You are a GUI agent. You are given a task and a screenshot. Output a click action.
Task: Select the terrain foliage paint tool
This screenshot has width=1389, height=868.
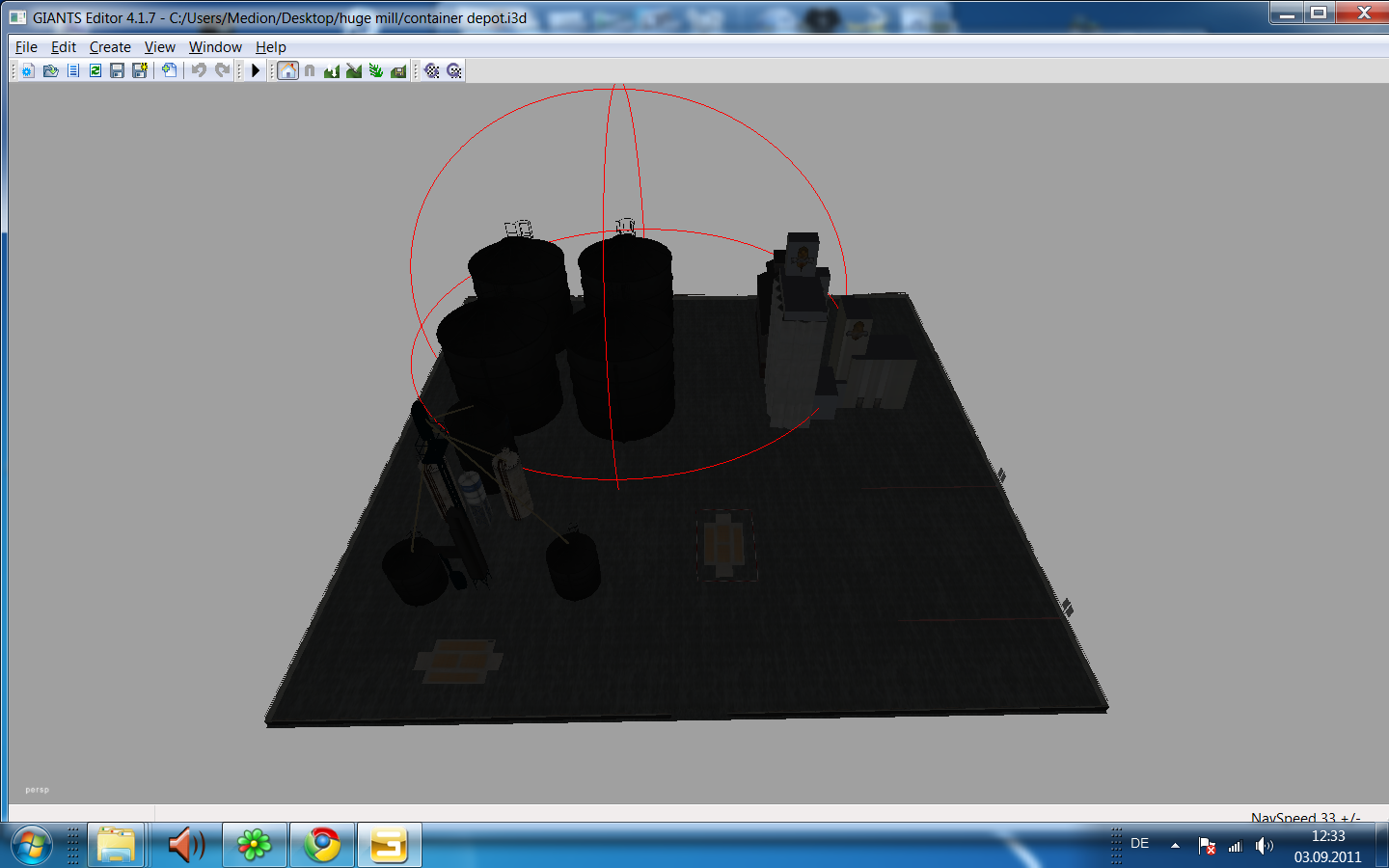point(376,70)
